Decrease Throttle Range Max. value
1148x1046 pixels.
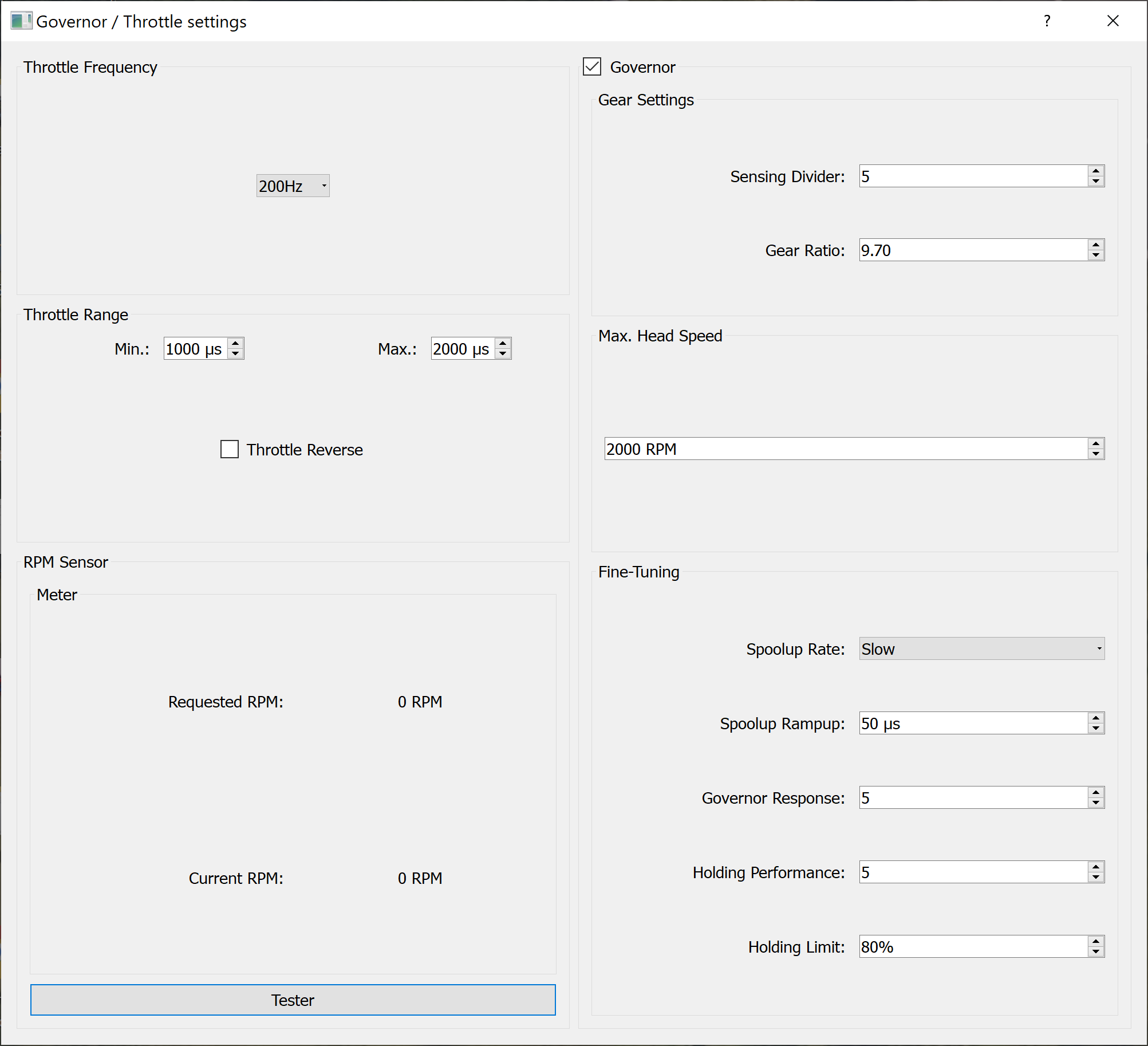(x=503, y=354)
